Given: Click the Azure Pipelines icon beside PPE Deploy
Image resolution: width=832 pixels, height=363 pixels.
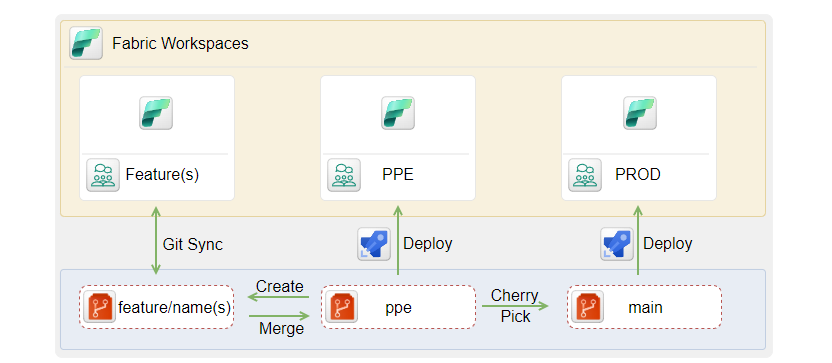Looking at the screenshot, I should coord(374,244).
